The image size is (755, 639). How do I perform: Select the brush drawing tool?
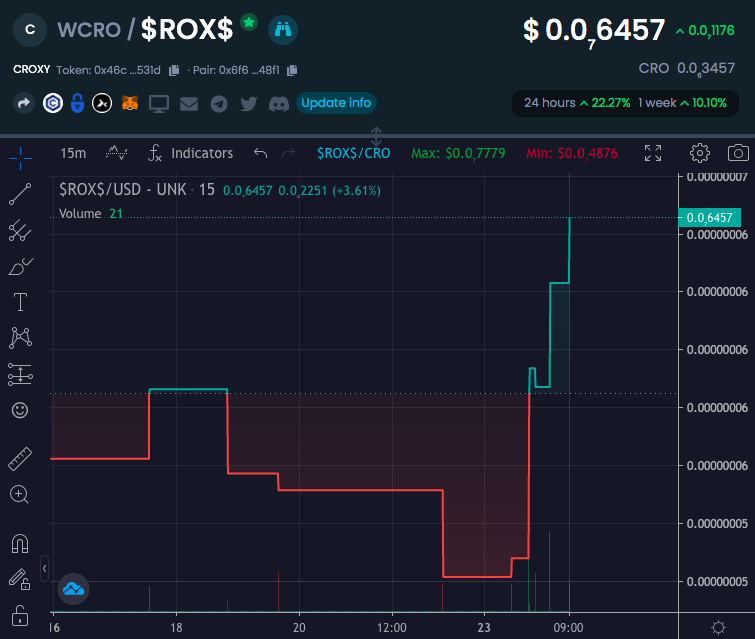click(20, 266)
